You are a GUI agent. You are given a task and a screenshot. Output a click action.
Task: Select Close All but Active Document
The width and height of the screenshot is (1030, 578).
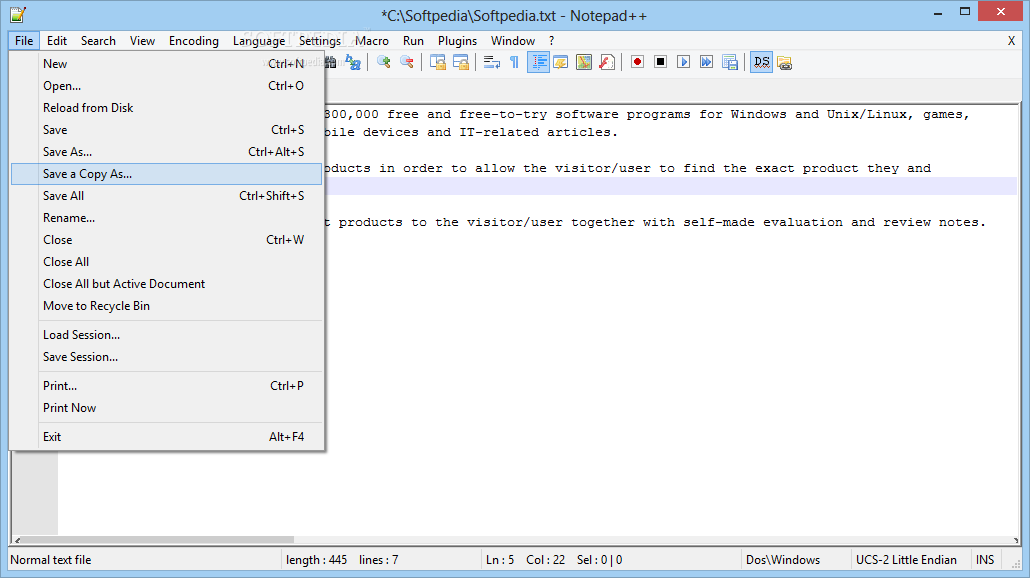click(167, 284)
